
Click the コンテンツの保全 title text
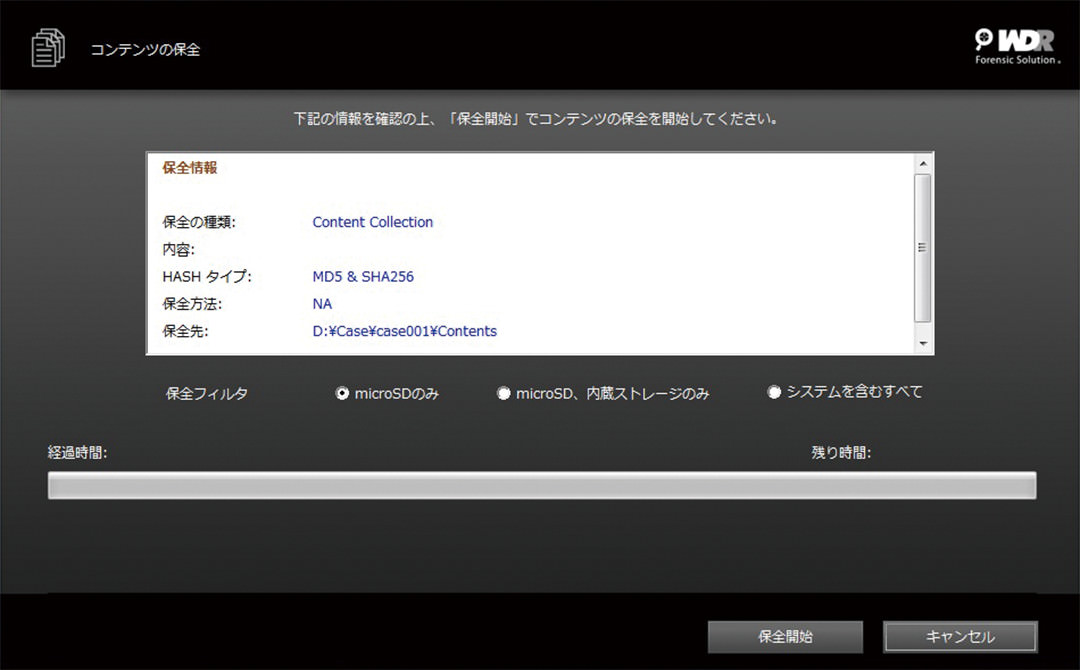click(x=145, y=50)
